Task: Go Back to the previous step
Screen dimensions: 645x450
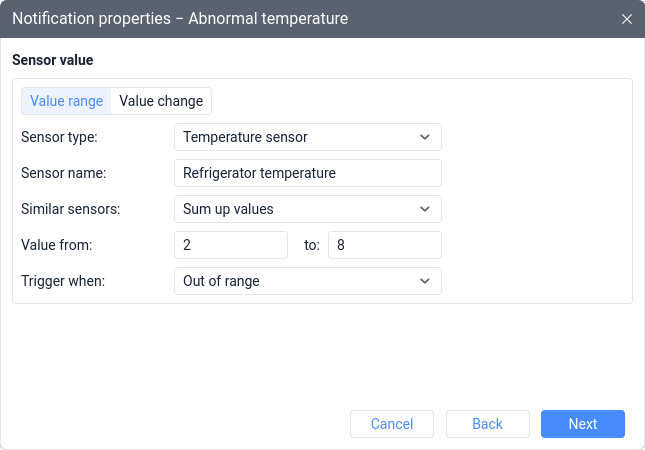Action: click(487, 424)
